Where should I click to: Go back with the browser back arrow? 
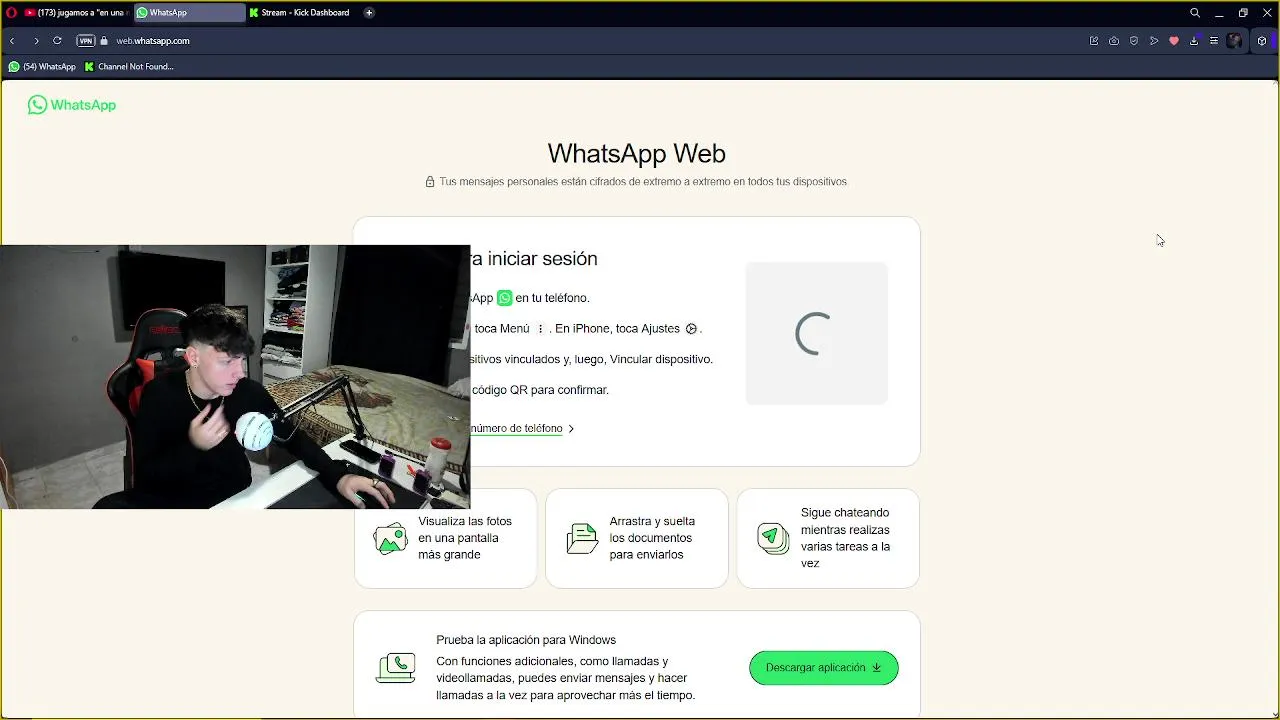tap(12, 41)
